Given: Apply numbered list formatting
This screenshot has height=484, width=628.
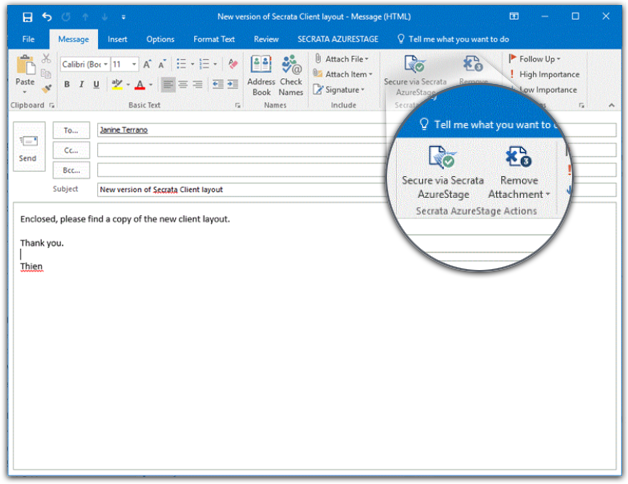Looking at the screenshot, I should 204,64.
